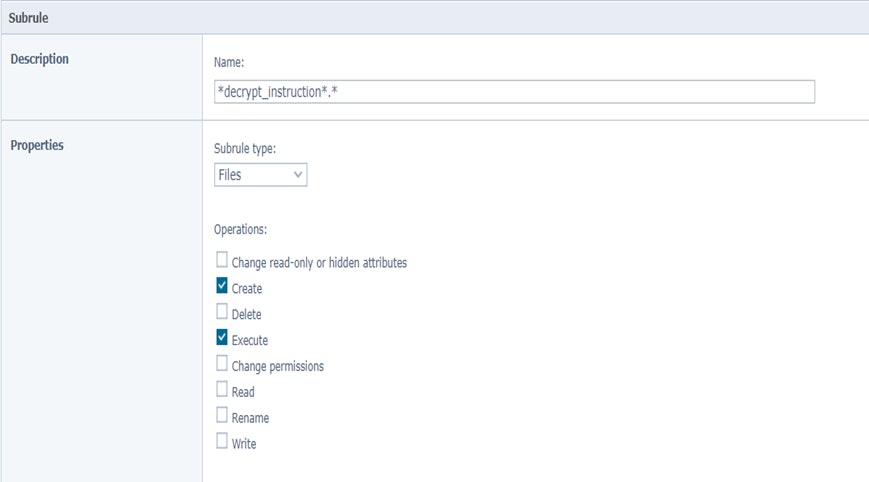The width and height of the screenshot is (869, 482).
Task: Click the 'Operations:' heading text
Action: coord(241,229)
